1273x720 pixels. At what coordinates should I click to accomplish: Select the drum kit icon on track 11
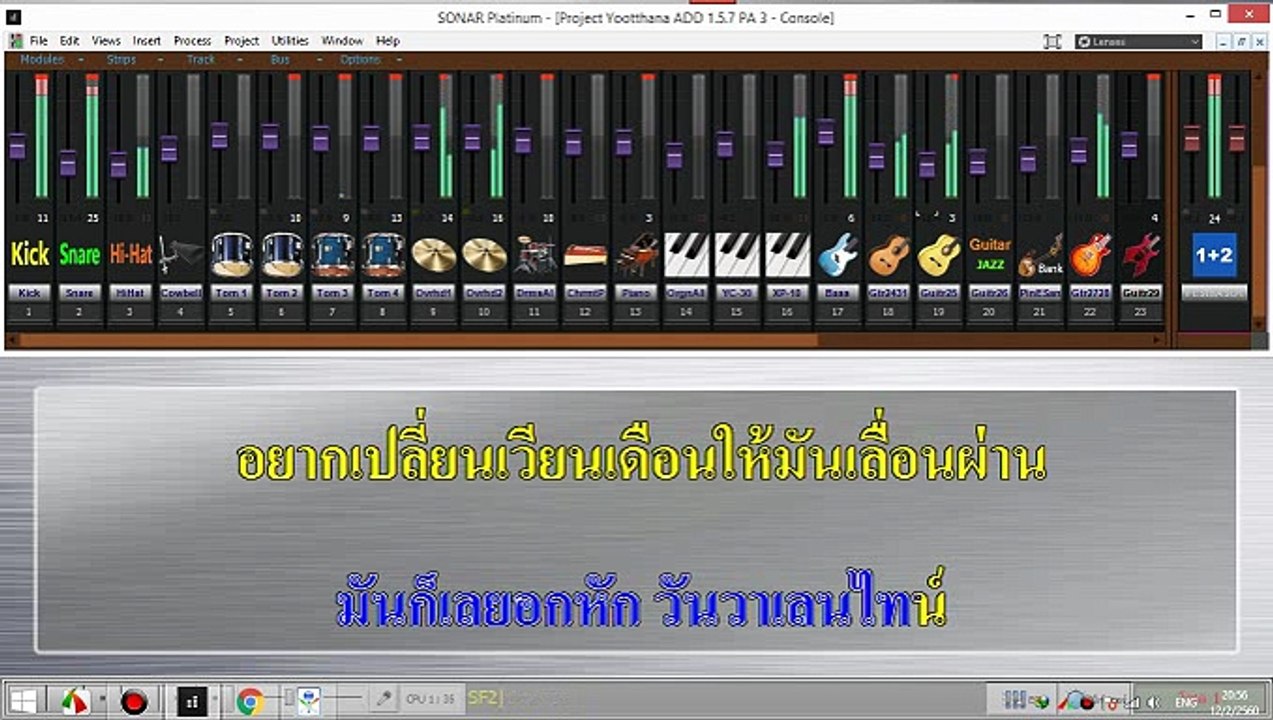coord(535,255)
